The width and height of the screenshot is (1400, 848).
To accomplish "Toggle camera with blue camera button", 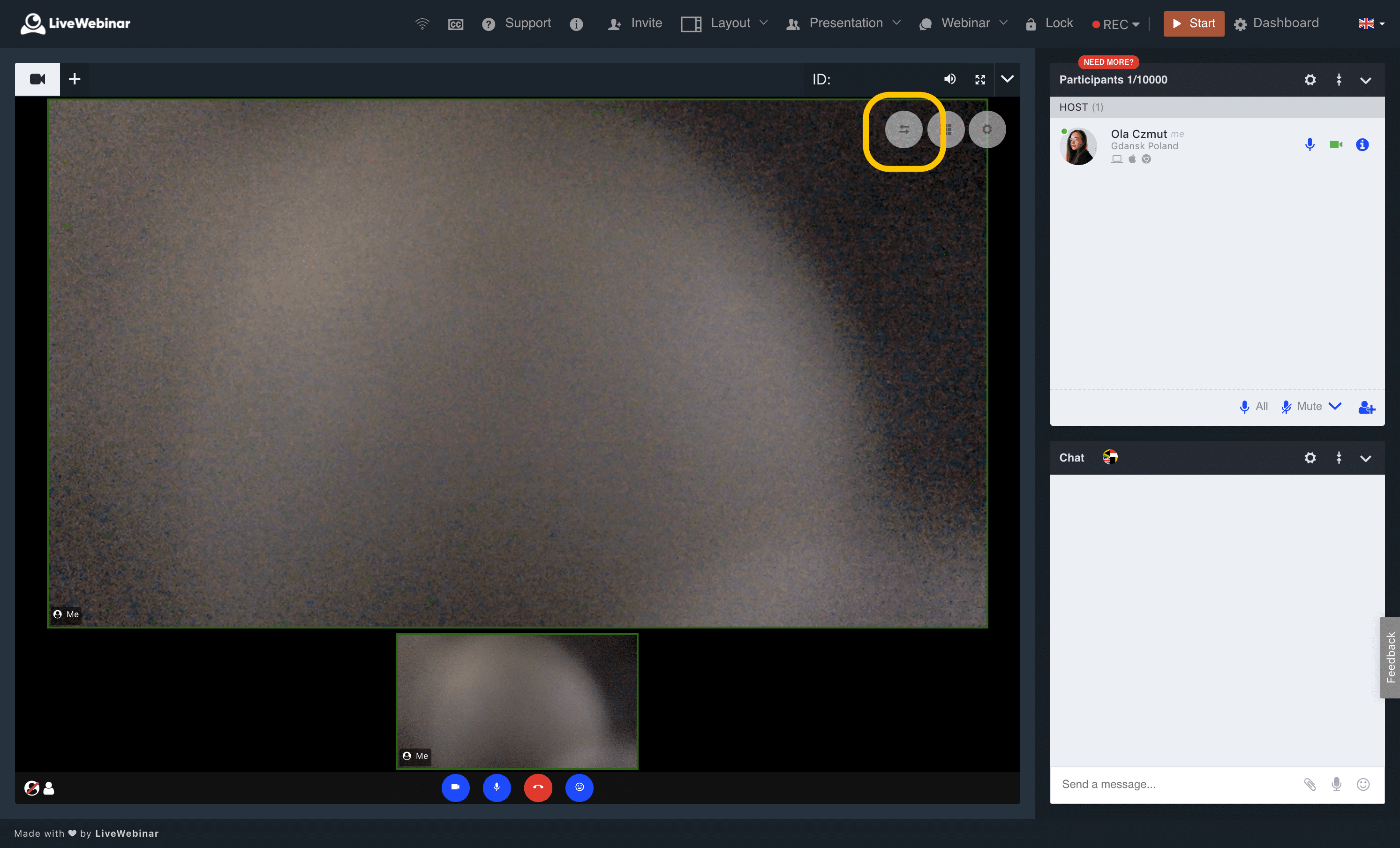I will (x=455, y=787).
